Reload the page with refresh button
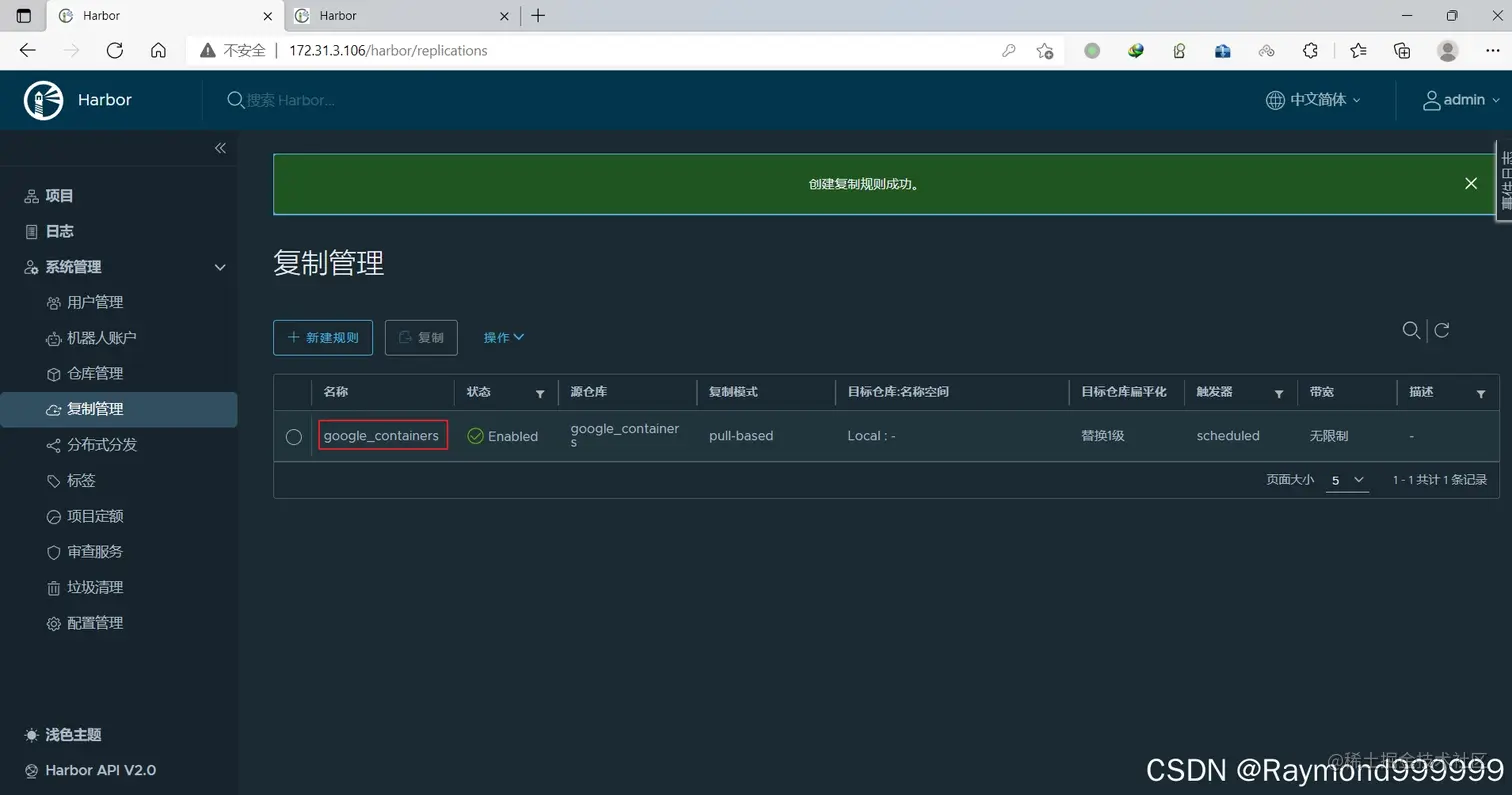 (x=114, y=50)
